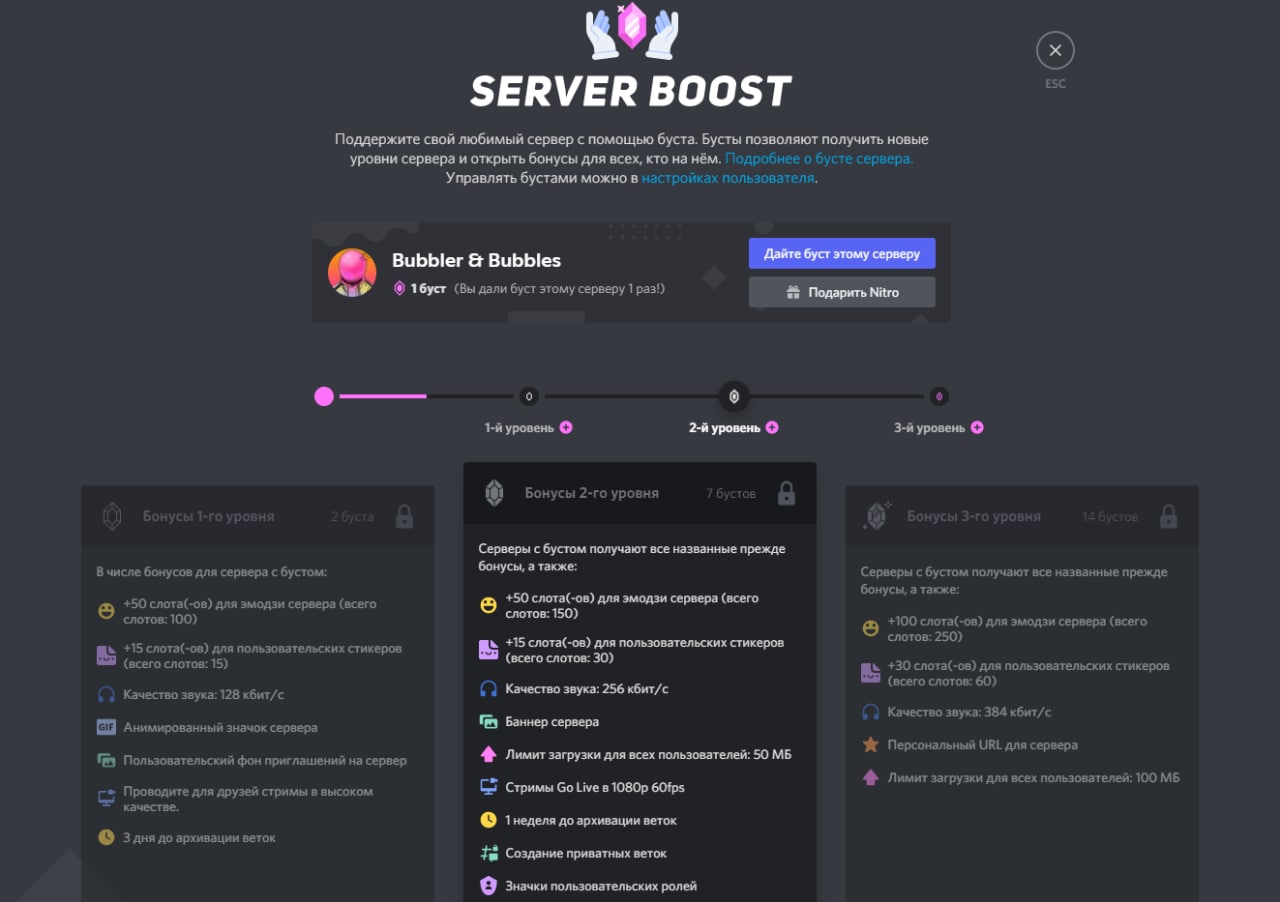This screenshot has width=1280, height=902.
Task: Click the 'Бонусы 1-го уровня' heading
Action: coord(208,516)
